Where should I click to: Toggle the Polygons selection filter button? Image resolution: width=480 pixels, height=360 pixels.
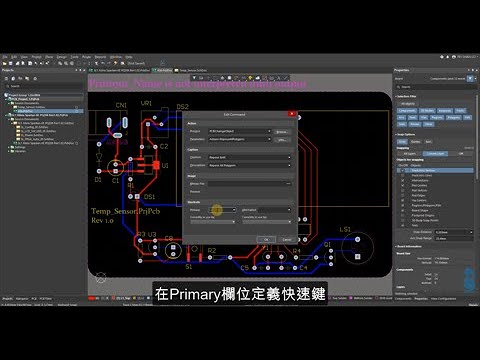pos(454,117)
